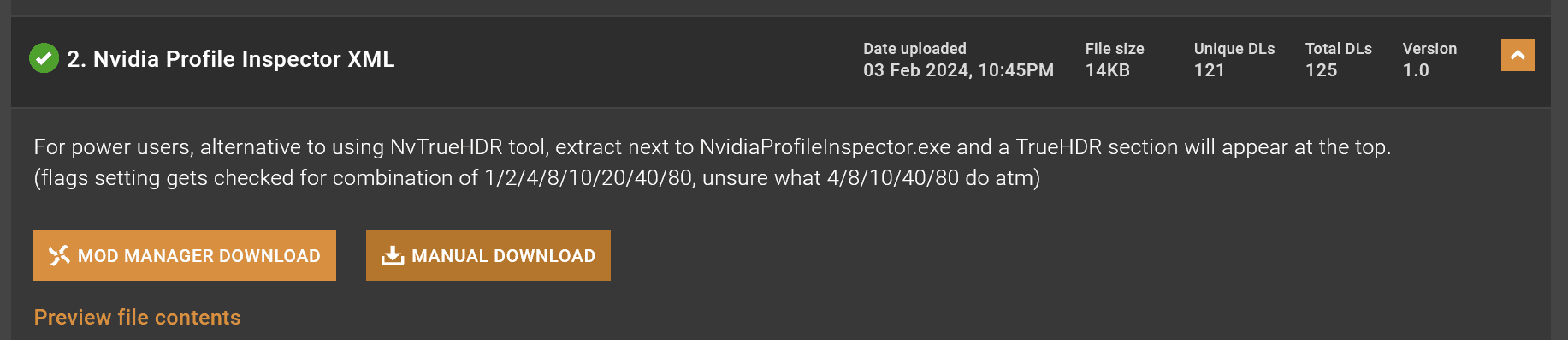Click the flags setting combination text line

pos(537,178)
